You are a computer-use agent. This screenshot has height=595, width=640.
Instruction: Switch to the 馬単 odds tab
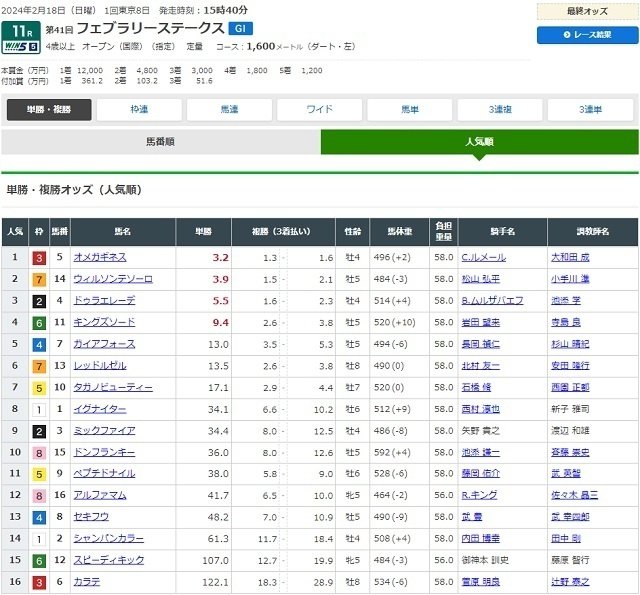[410, 109]
